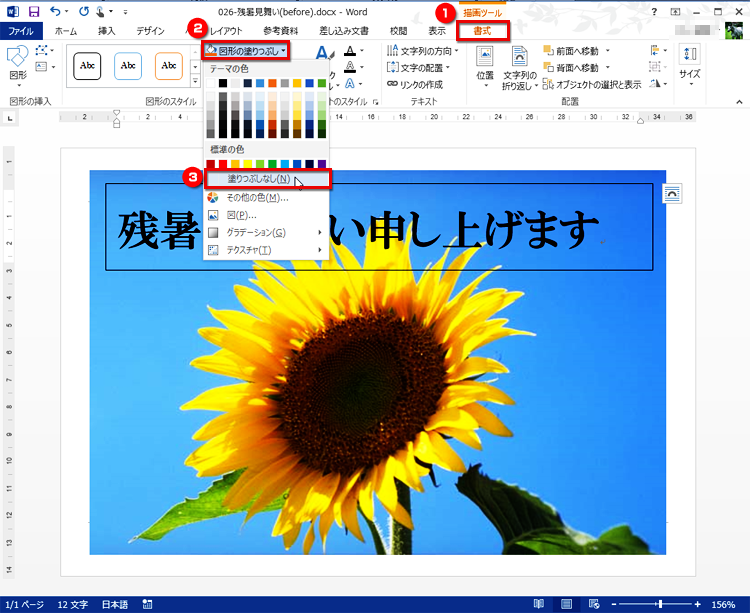Click the Draw Text Box icon
The width and height of the screenshot is (750, 613).
42,66
